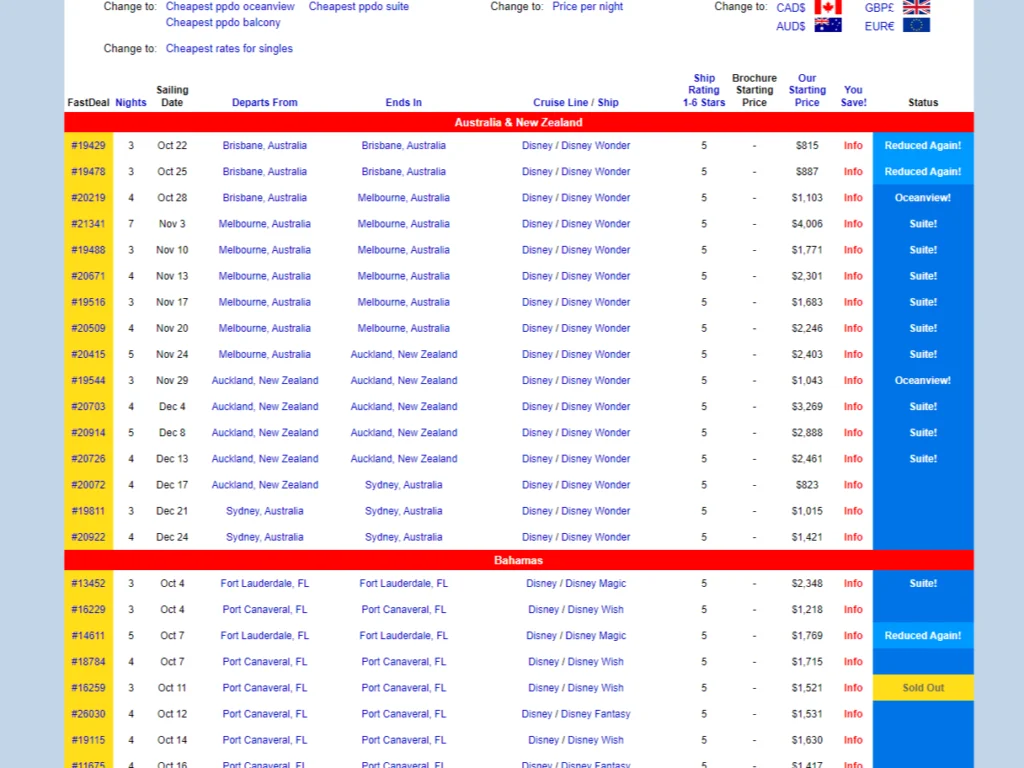Screen dimensions: 1024x768
Task: Switch currency using the Canadian flag icon
Action: 827,7
